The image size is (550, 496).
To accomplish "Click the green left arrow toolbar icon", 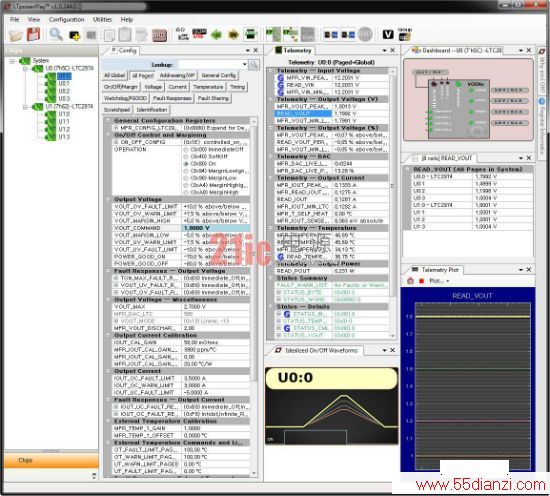I will coord(216,35).
